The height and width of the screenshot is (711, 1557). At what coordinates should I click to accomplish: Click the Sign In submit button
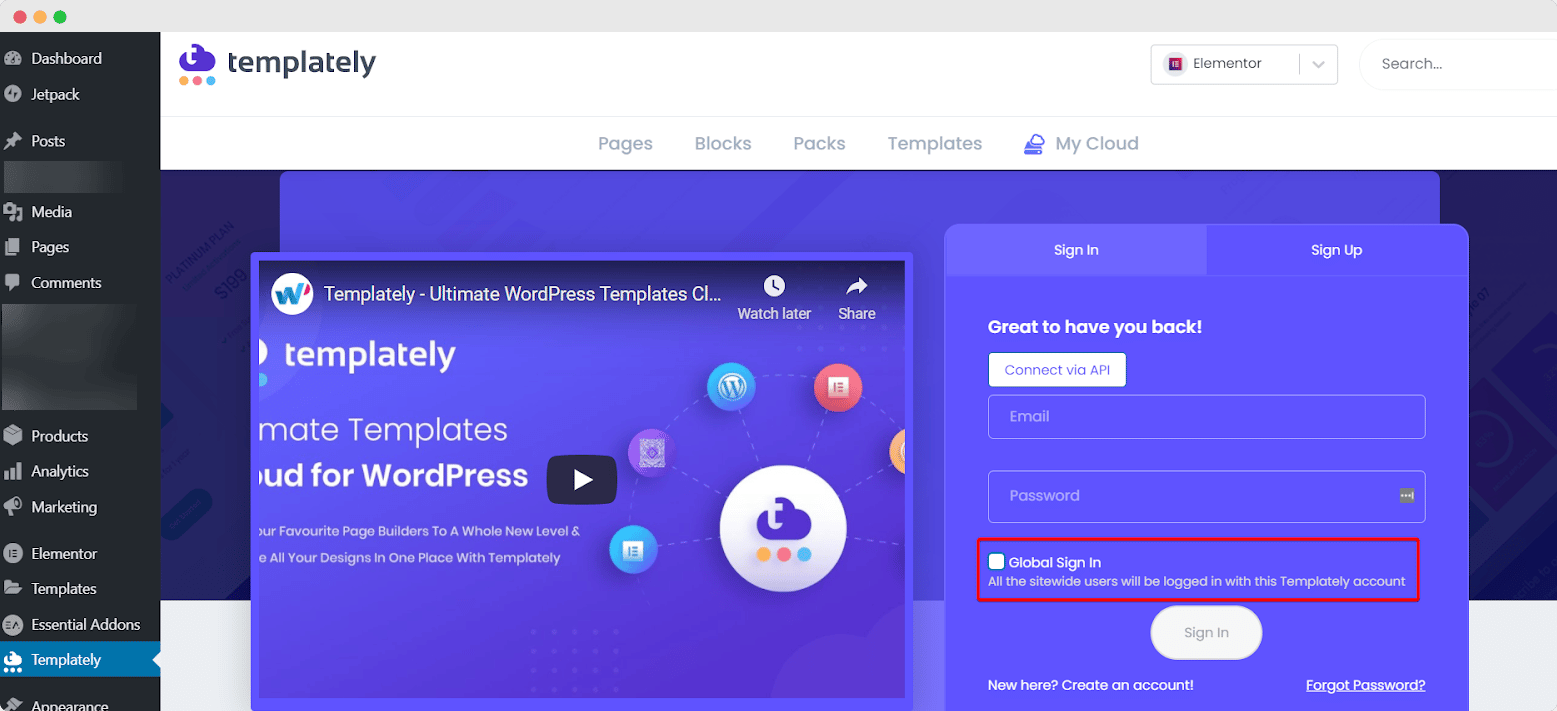[x=1206, y=633]
